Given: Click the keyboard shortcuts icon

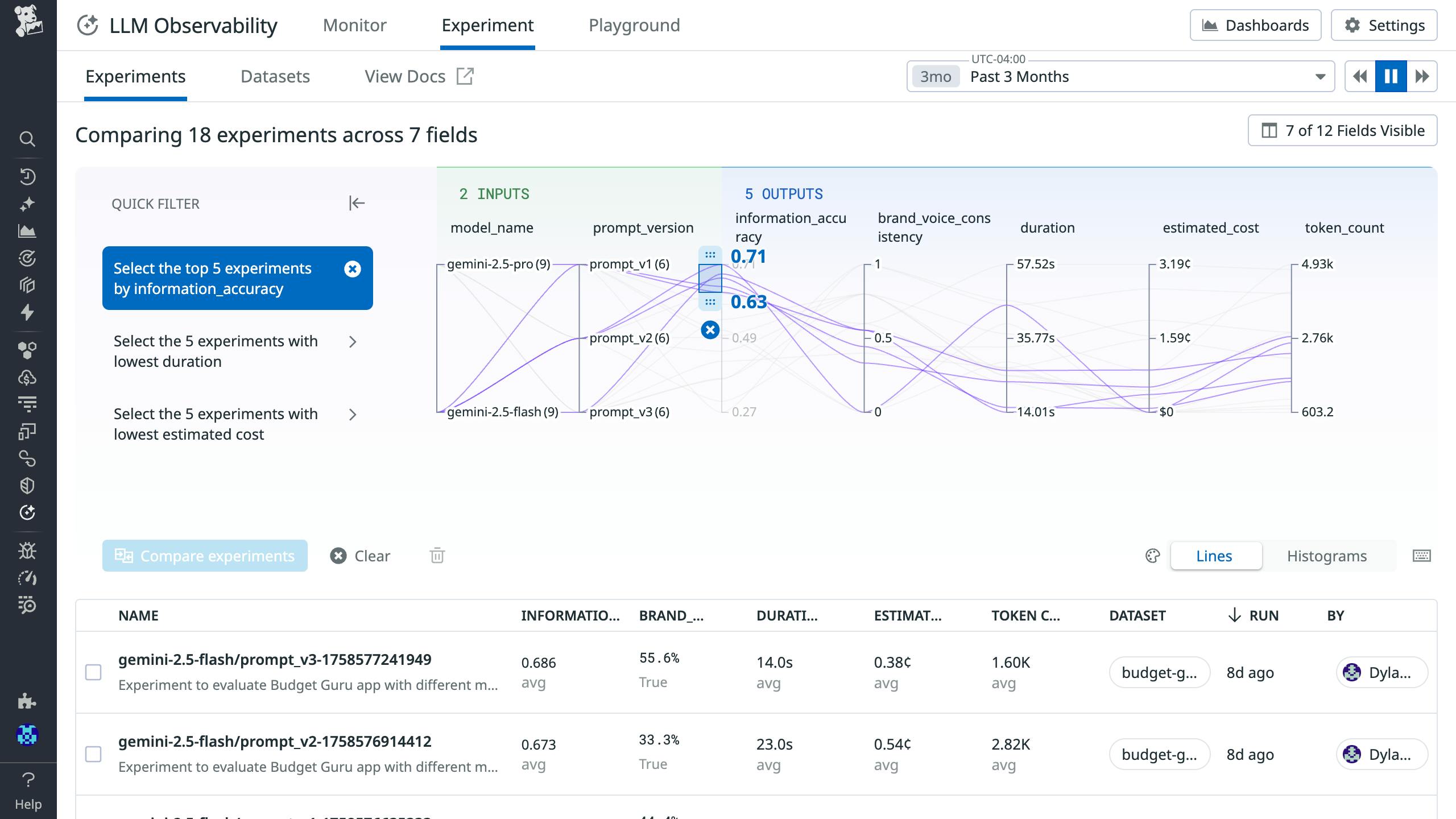Looking at the screenshot, I should [x=1421, y=556].
